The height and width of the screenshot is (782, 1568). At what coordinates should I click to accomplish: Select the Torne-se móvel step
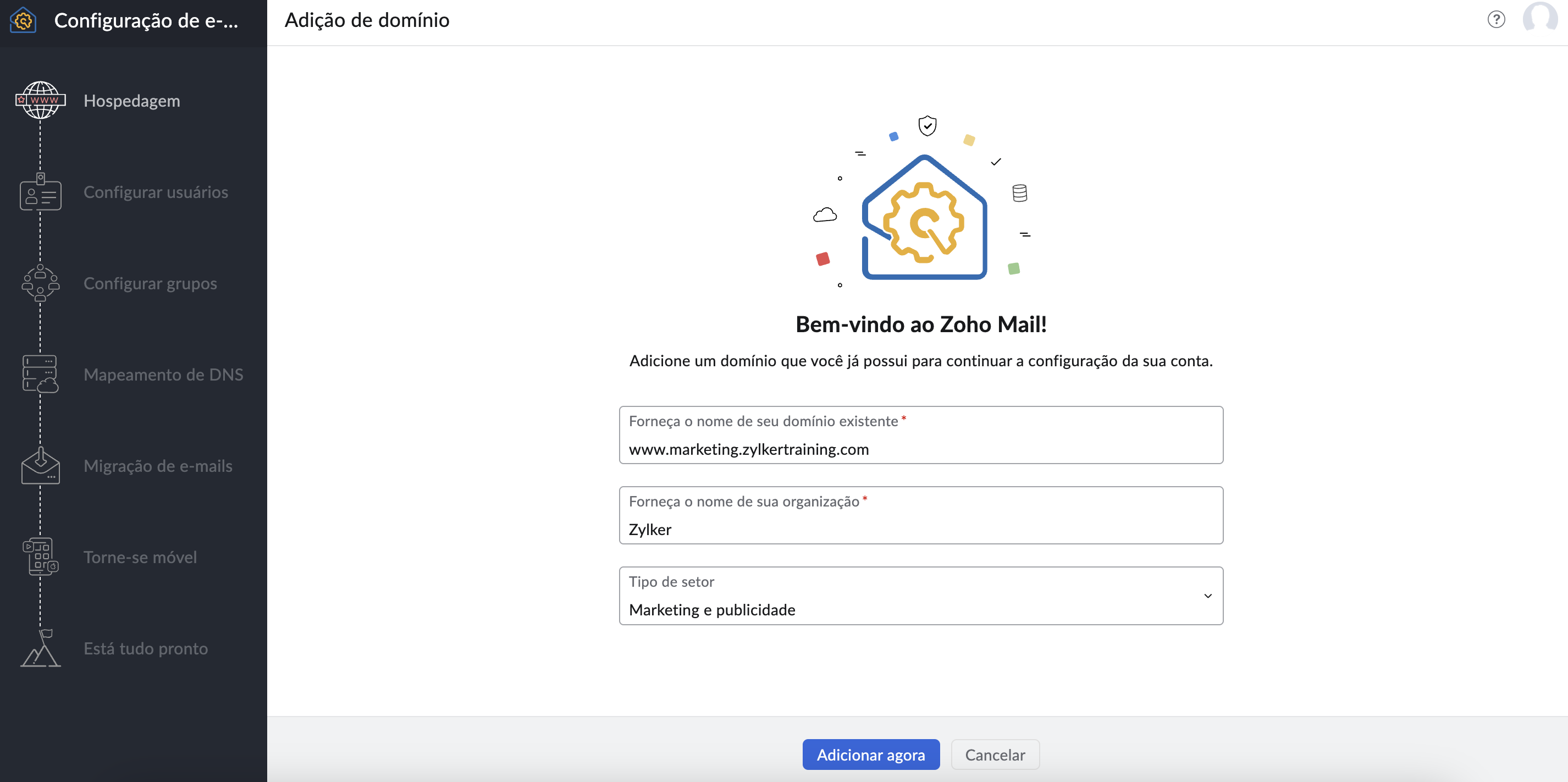pyautogui.click(x=140, y=557)
